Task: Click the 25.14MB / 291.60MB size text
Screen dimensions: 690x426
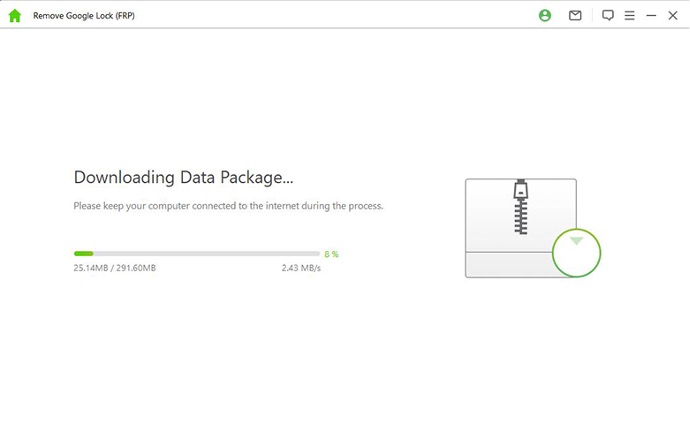Action: [115, 269]
